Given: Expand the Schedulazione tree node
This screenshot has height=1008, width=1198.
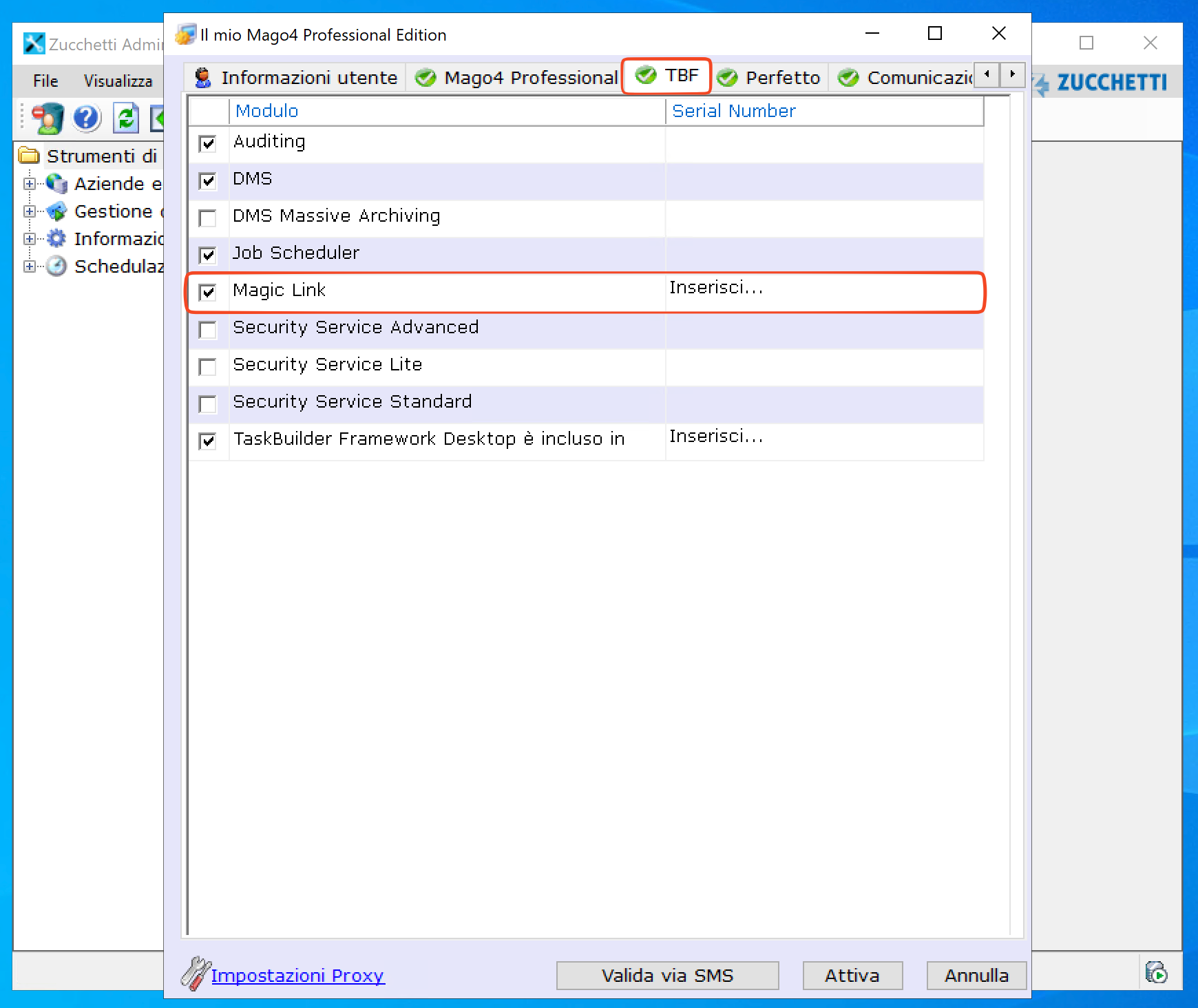Looking at the screenshot, I should point(29,266).
